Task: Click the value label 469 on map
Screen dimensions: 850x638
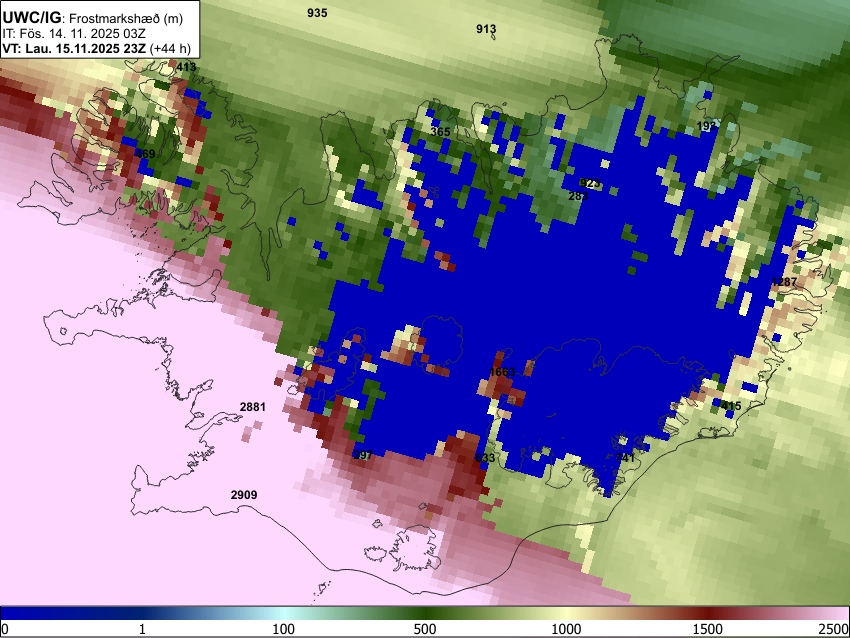Action: coord(145,153)
